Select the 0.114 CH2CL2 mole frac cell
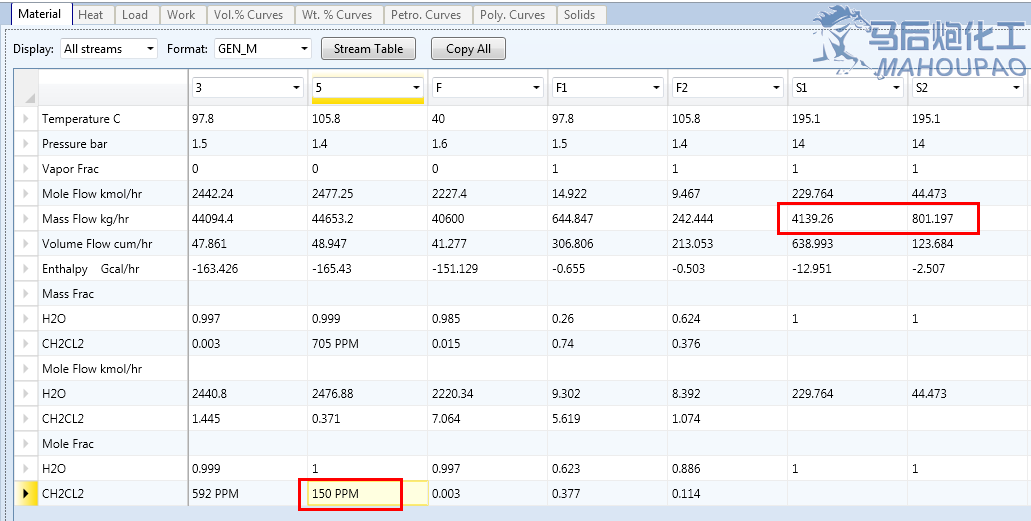This screenshot has height=521, width=1031. pos(727,493)
